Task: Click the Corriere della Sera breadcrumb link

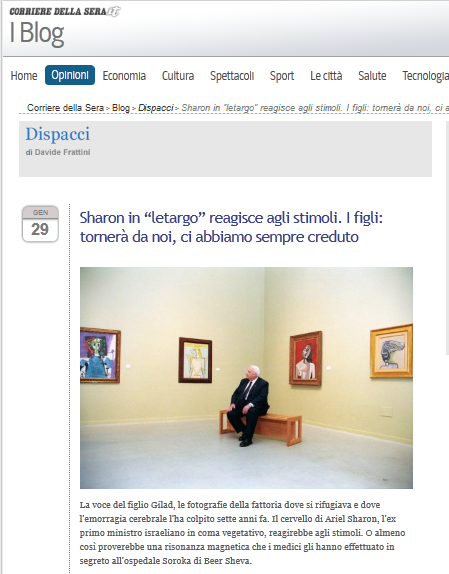Action: tap(66, 108)
